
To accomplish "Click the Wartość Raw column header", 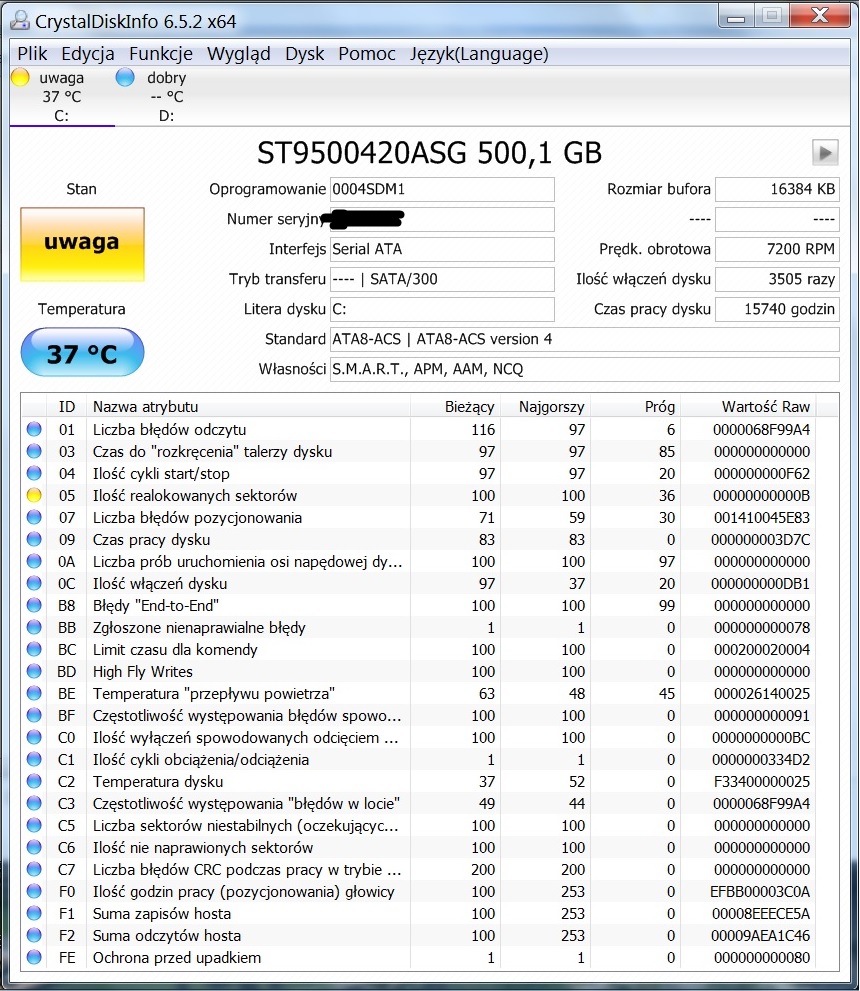I will click(748, 406).
